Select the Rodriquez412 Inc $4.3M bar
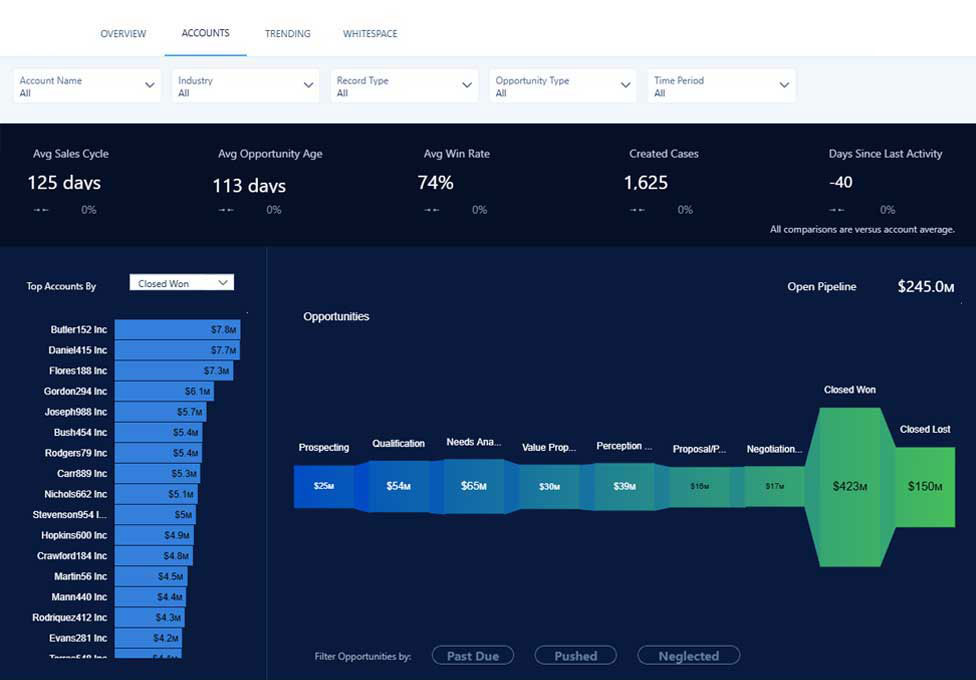This screenshot has width=976, height=680. (x=149, y=617)
